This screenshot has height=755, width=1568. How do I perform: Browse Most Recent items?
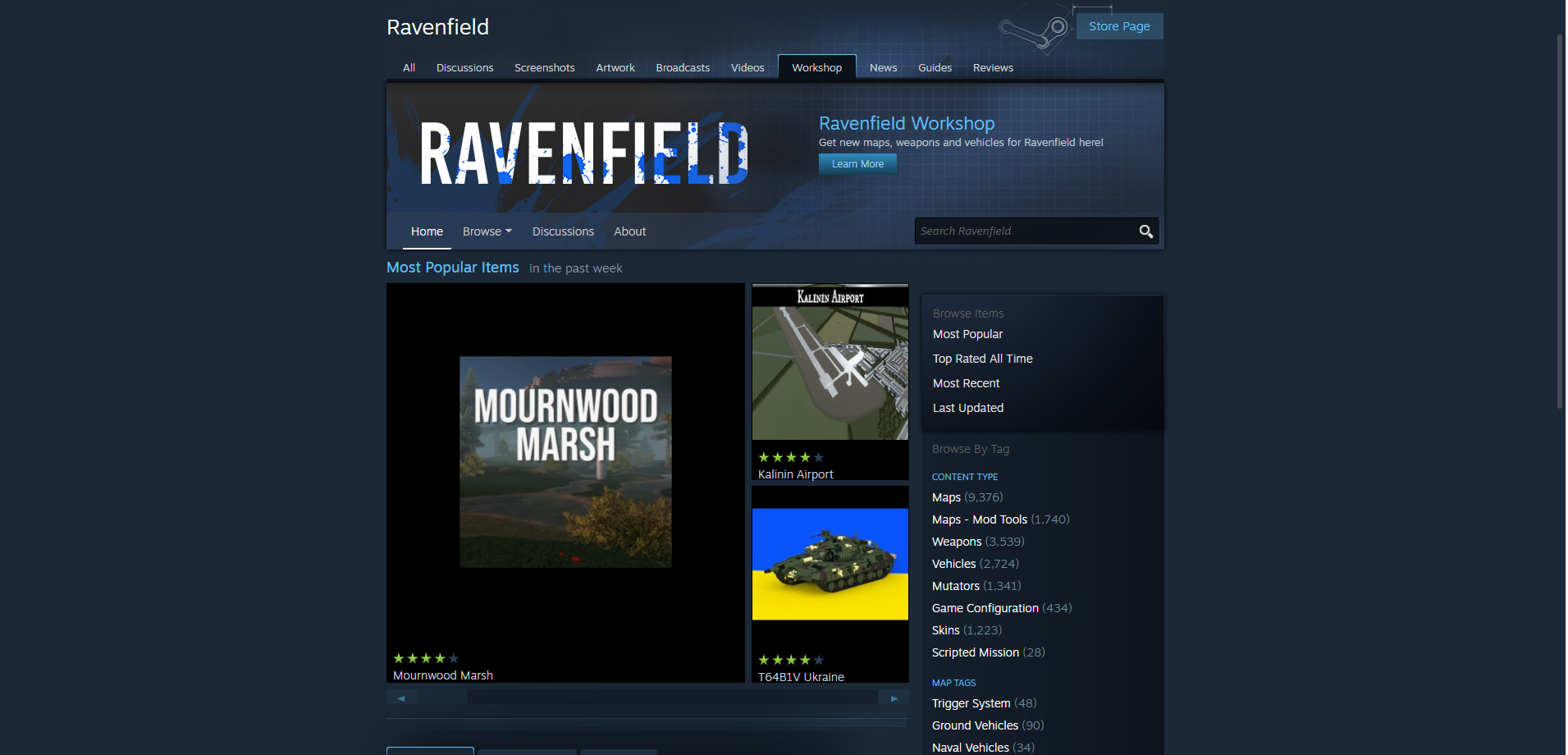966,383
